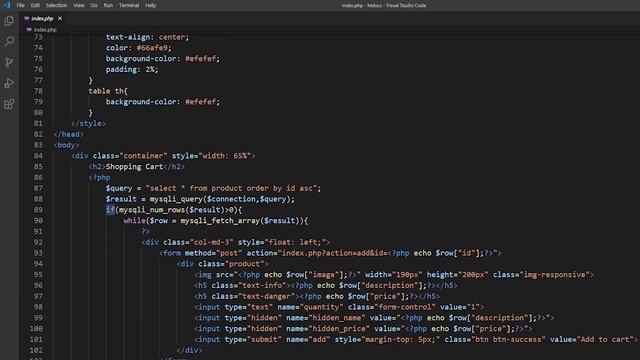Click 'col-md-3' class value on line 92

211,242
